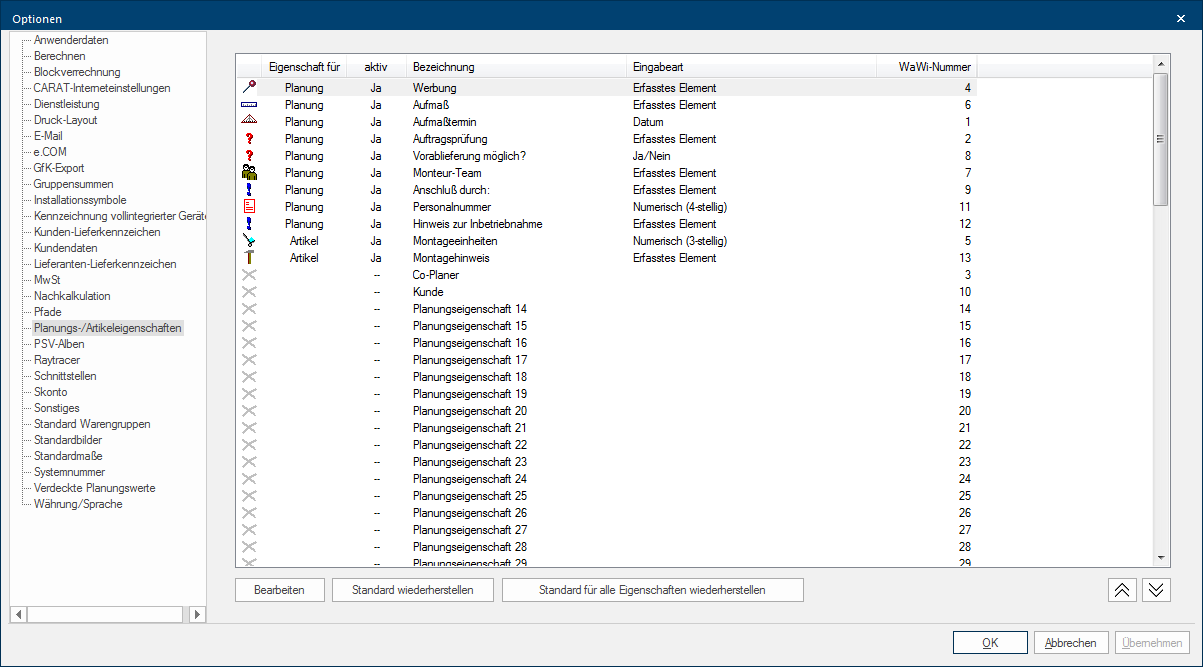Select MwSt in the options tree
The image size is (1203, 667).
click(x=47, y=280)
